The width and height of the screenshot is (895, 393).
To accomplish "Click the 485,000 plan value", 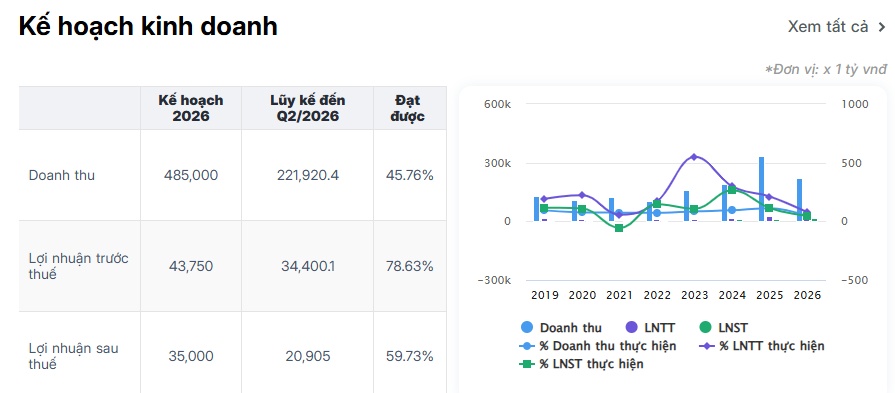I will pos(191,175).
